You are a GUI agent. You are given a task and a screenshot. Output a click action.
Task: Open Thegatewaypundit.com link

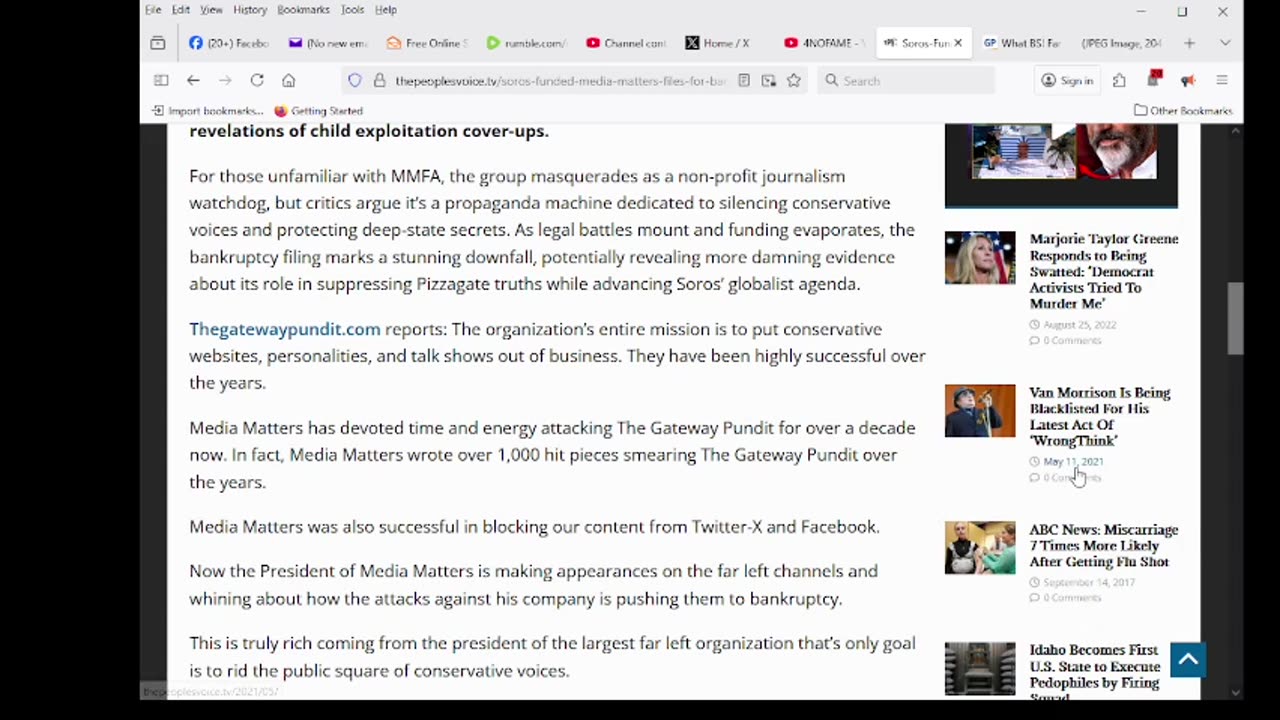coord(285,329)
